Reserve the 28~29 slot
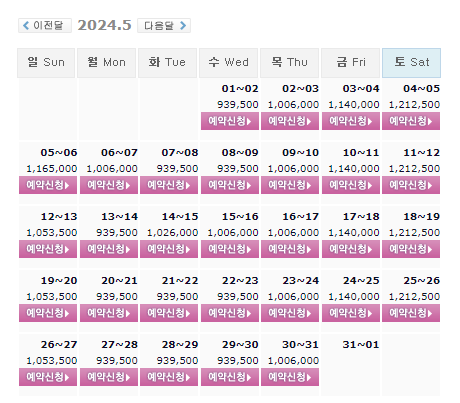Screen dimensions: 460x403 click(x=169, y=377)
